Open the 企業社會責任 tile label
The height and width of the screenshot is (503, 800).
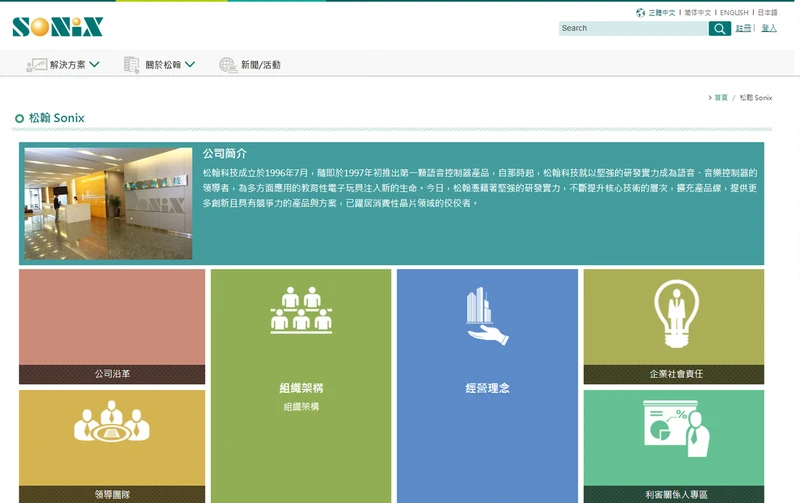click(674, 374)
